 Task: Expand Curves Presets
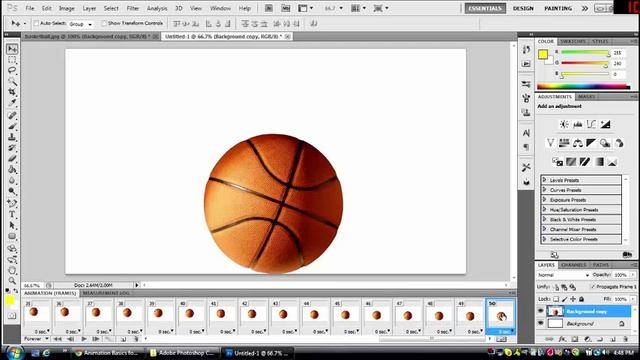[544, 190]
